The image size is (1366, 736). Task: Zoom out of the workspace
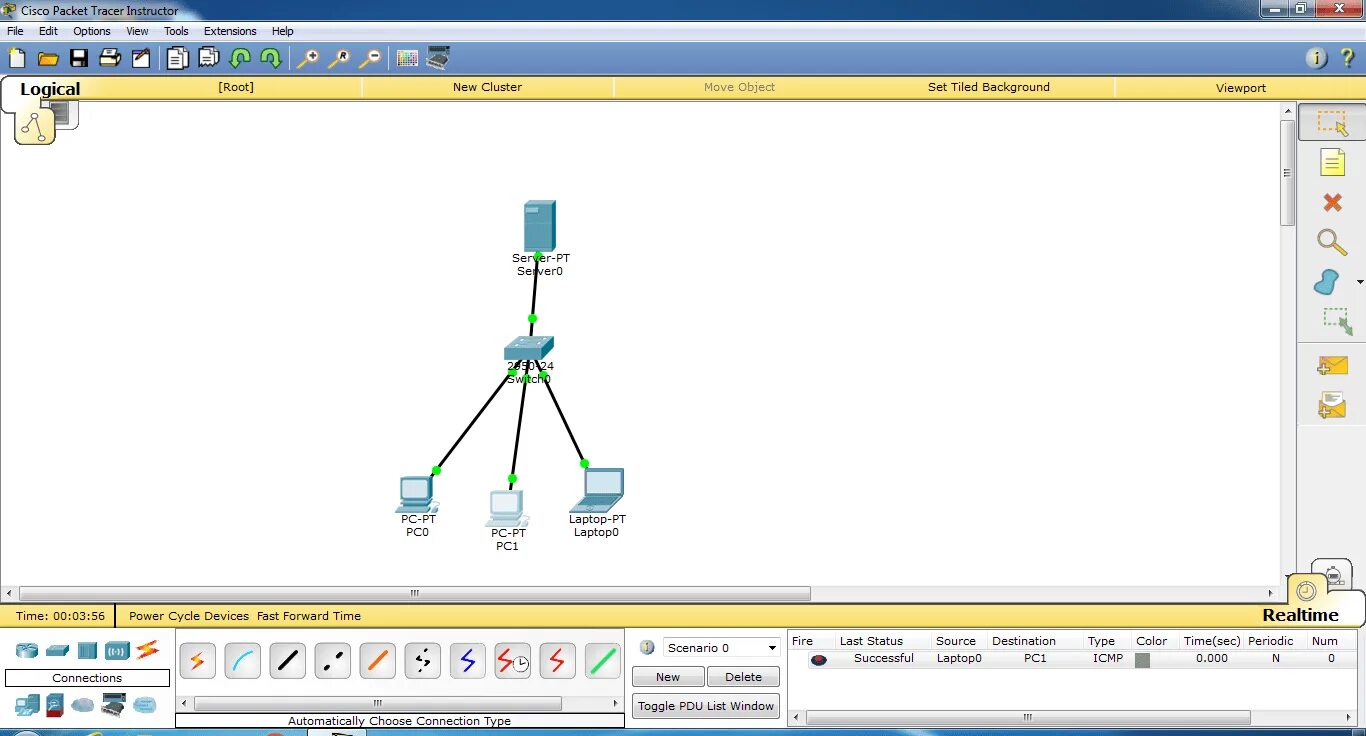(x=370, y=58)
